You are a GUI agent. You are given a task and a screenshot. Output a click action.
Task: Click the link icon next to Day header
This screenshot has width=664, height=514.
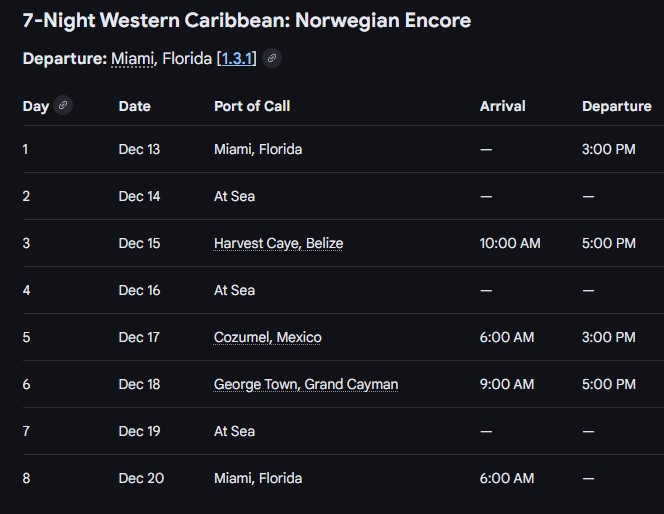click(x=63, y=105)
